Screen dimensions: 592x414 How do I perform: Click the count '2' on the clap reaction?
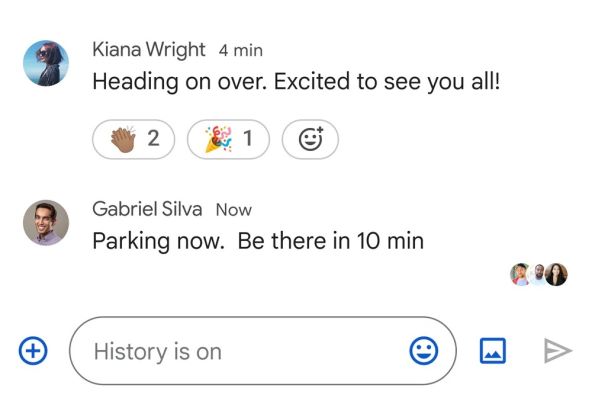[153, 138]
